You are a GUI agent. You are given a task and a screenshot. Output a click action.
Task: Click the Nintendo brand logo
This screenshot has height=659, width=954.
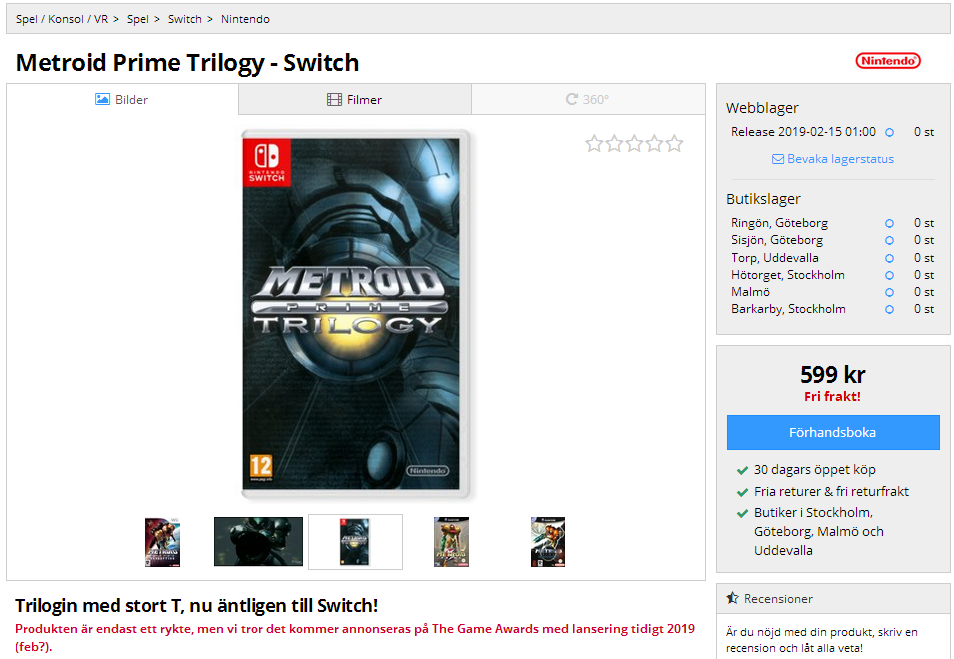coord(888,61)
